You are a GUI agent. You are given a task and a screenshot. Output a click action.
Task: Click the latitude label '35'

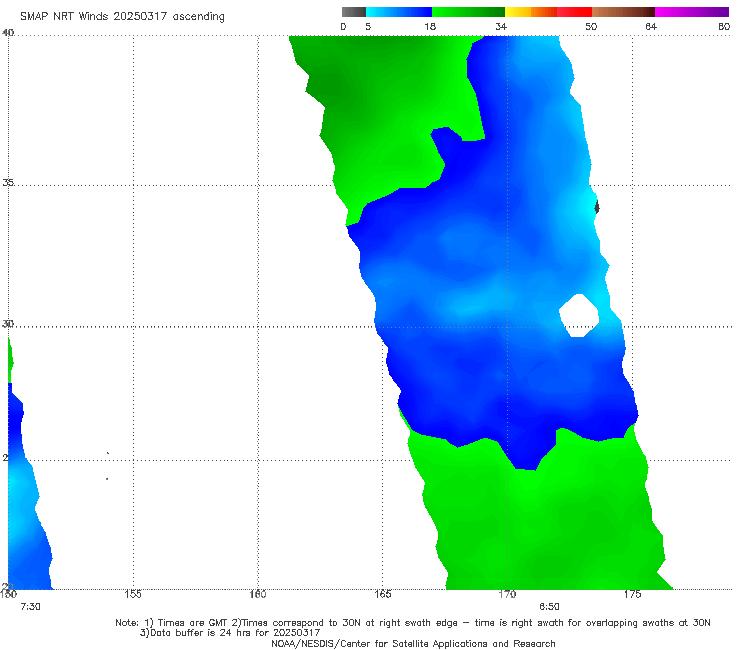(x=8, y=182)
